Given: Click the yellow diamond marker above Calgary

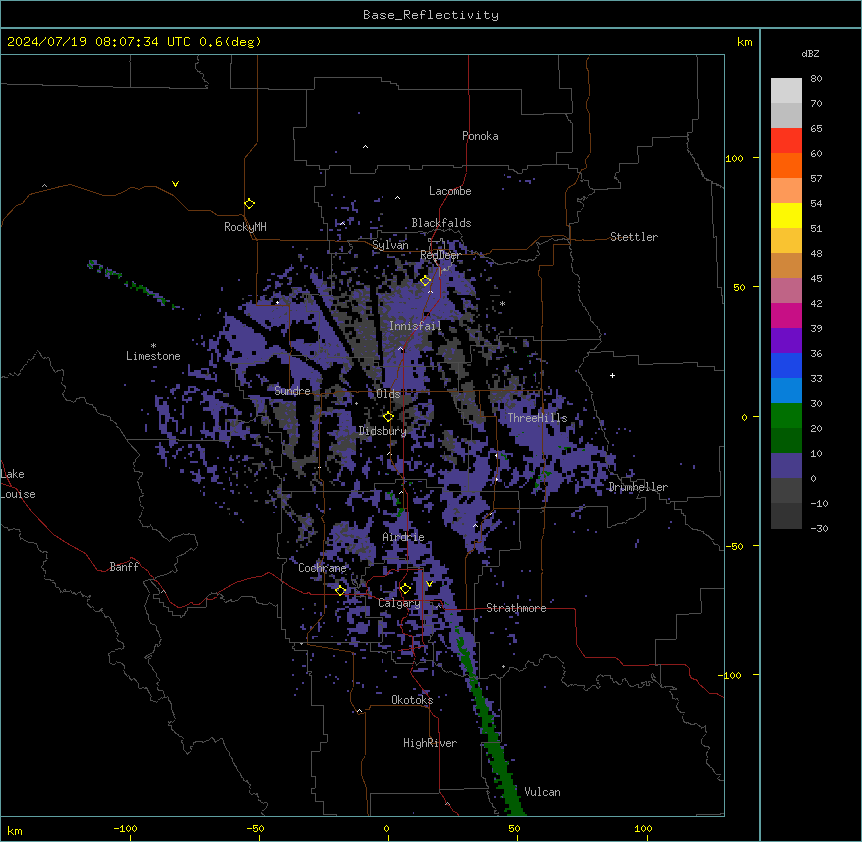Looking at the screenshot, I should click(x=405, y=589).
